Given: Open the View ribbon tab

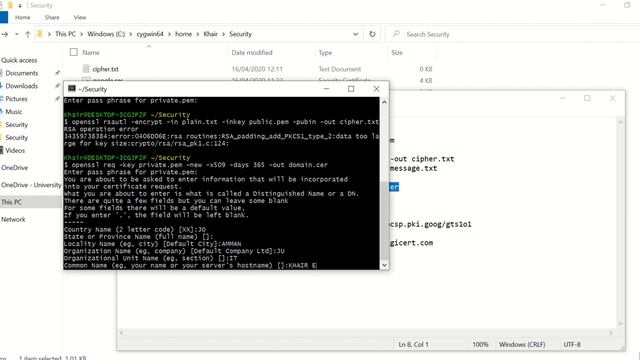Looking at the screenshot, I should click(80, 18).
